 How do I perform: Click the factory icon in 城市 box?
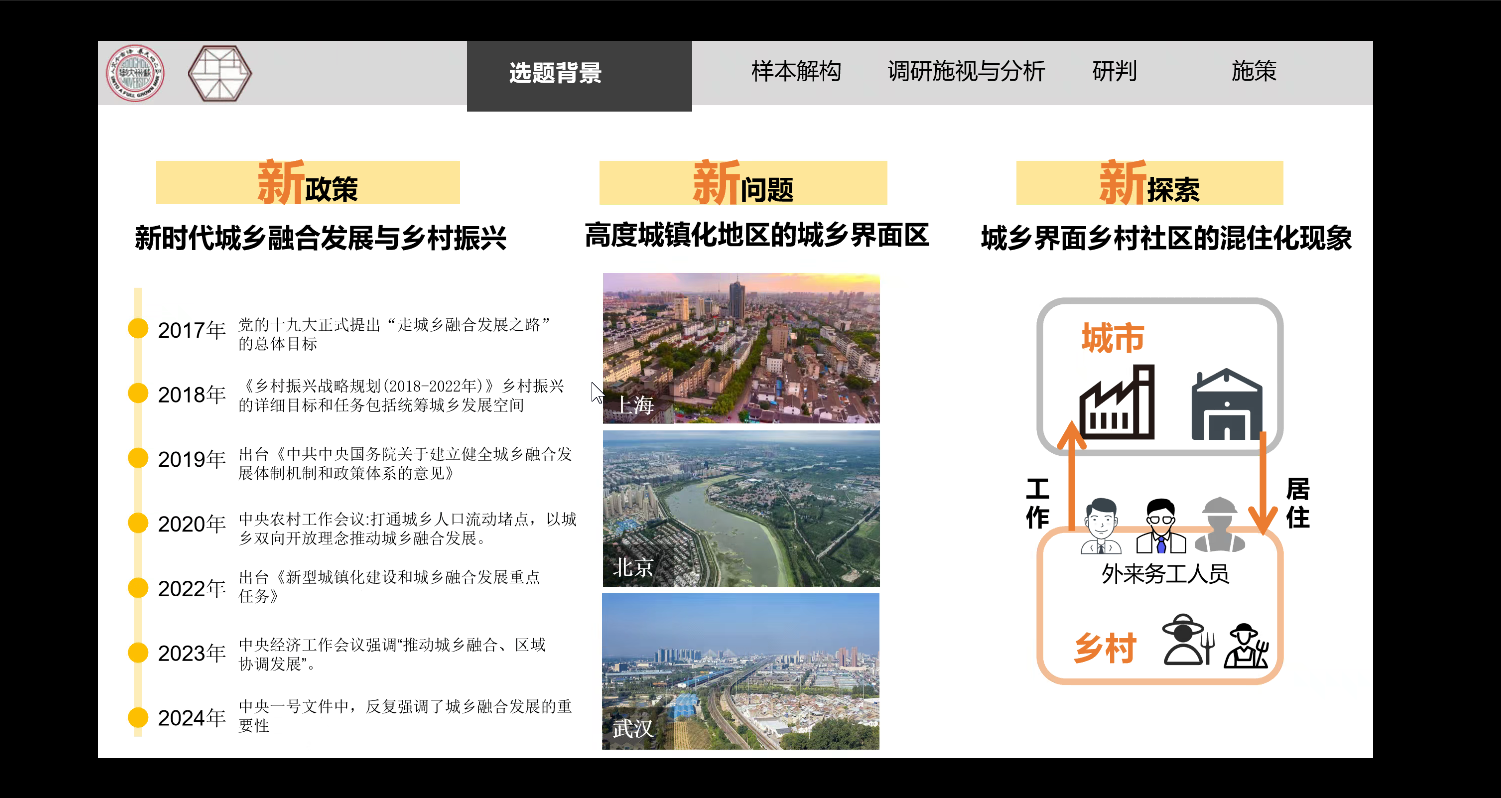pos(1117,403)
